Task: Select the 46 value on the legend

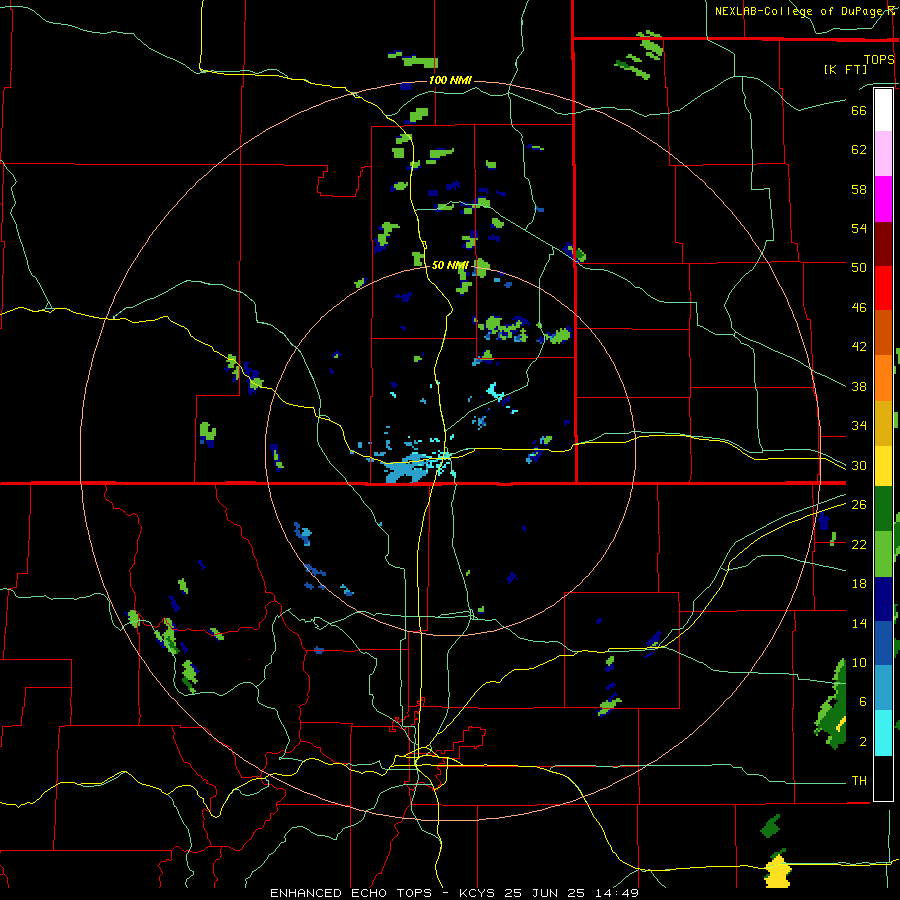Action: [859, 308]
